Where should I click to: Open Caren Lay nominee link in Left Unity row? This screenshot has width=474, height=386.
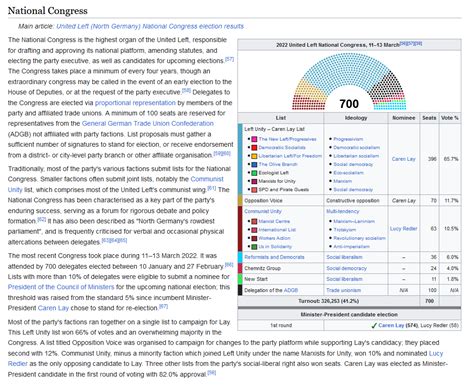coord(403,159)
